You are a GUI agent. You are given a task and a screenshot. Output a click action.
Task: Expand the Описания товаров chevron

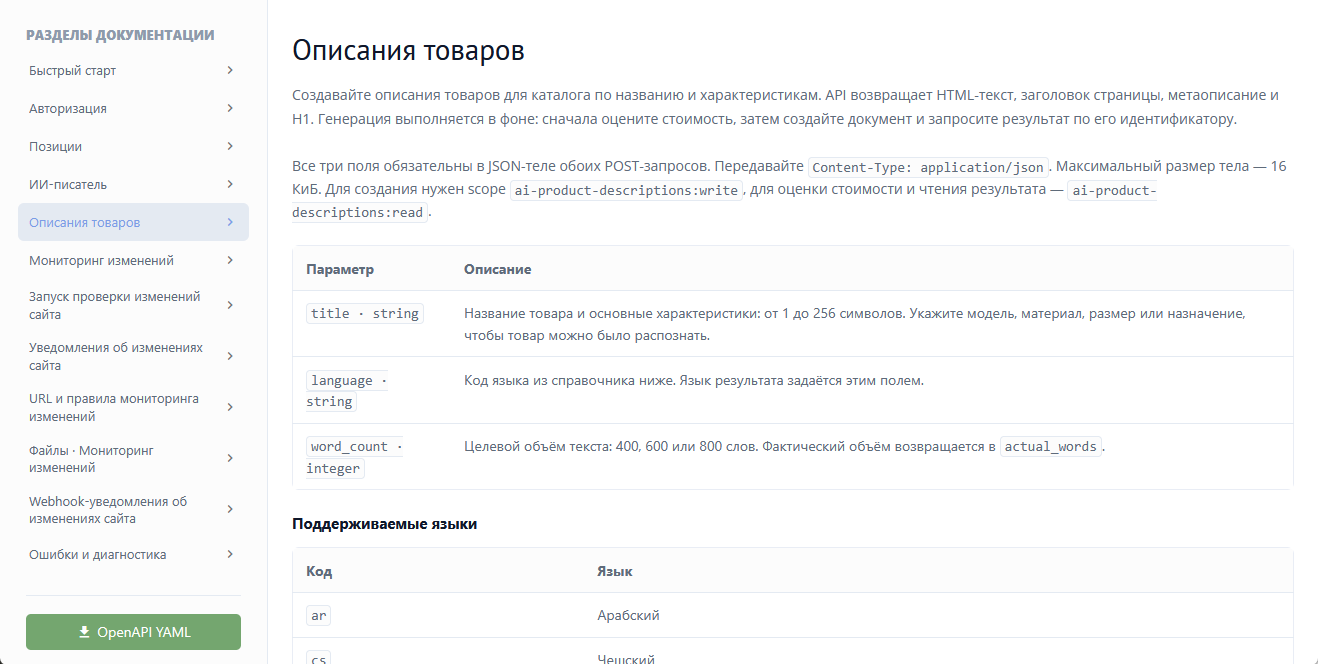click(x=230, y=222)
